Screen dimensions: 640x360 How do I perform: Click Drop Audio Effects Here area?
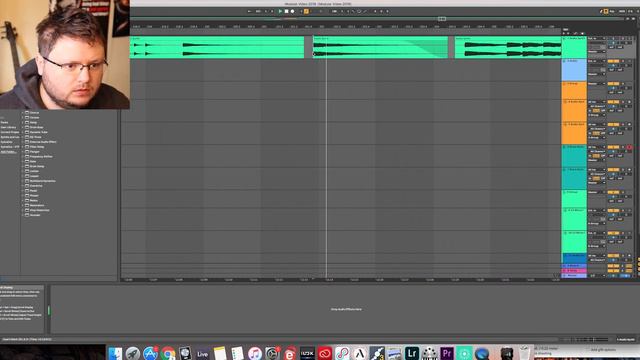pos(345,309)
